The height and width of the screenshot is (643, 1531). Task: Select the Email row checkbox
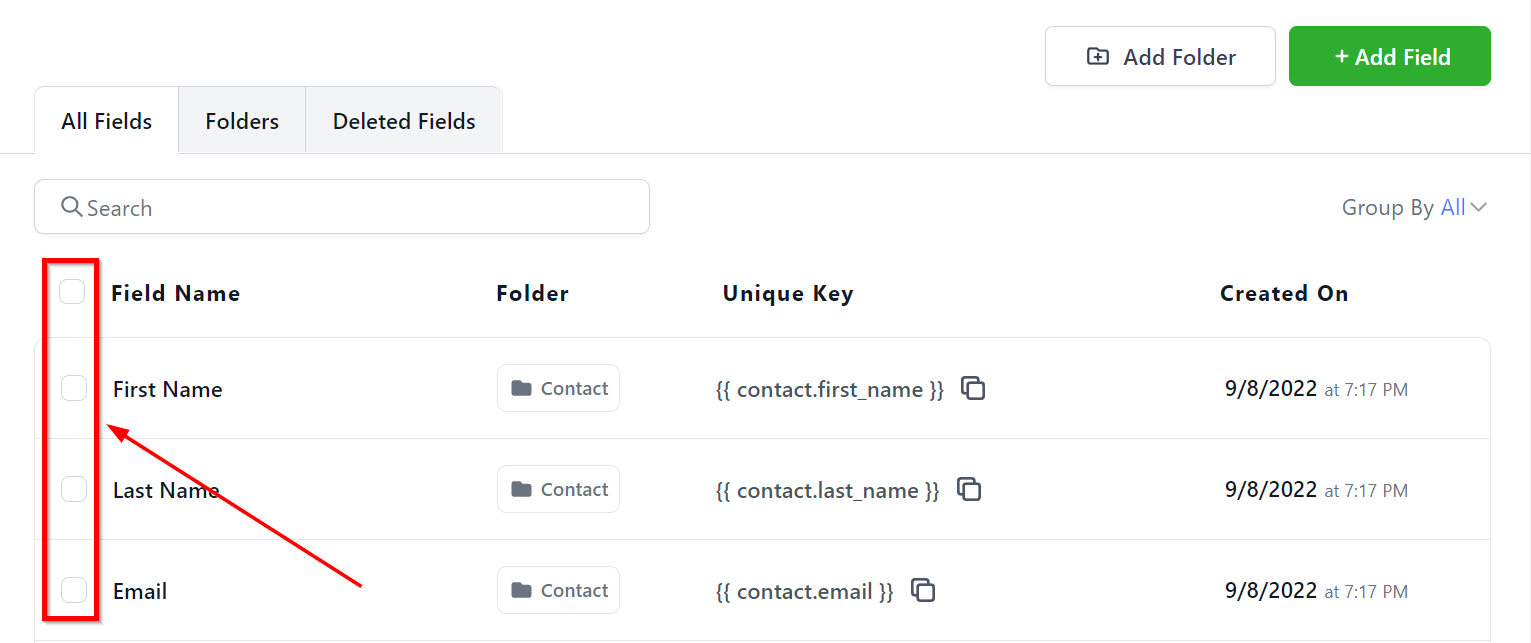[x=74, y=590]
